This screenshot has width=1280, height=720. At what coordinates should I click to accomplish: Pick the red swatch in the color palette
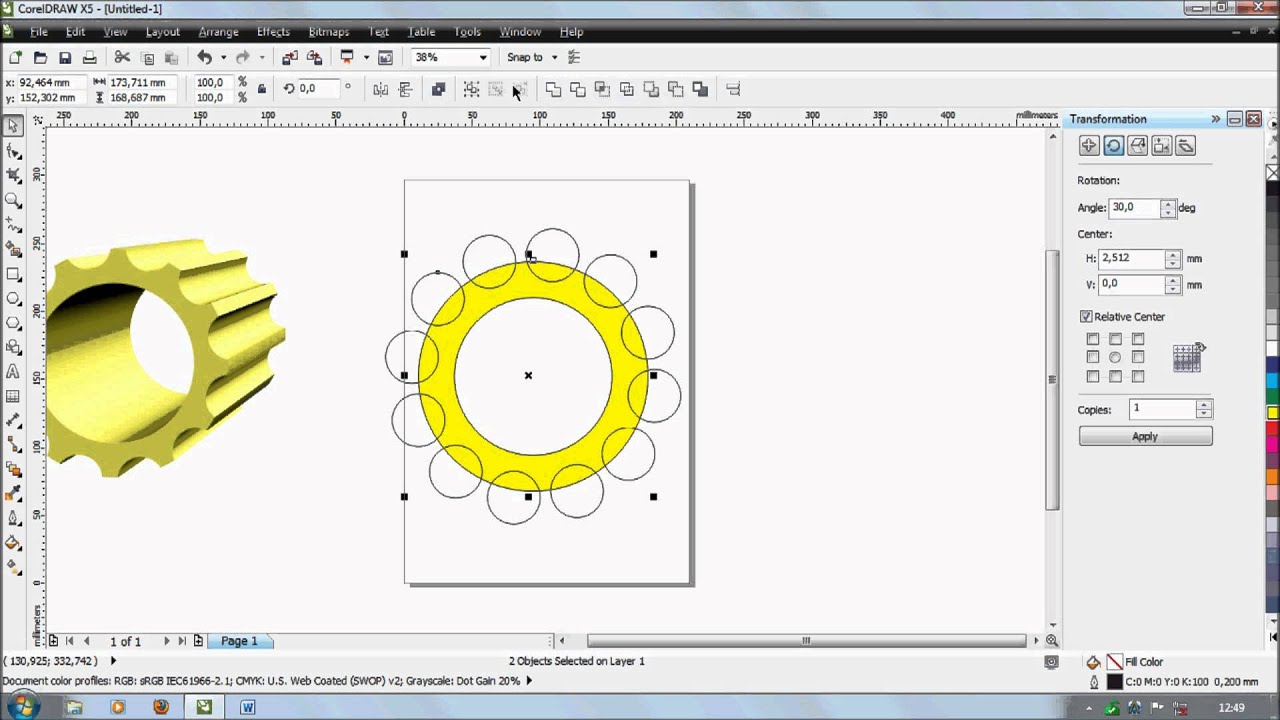(1272, 428)
